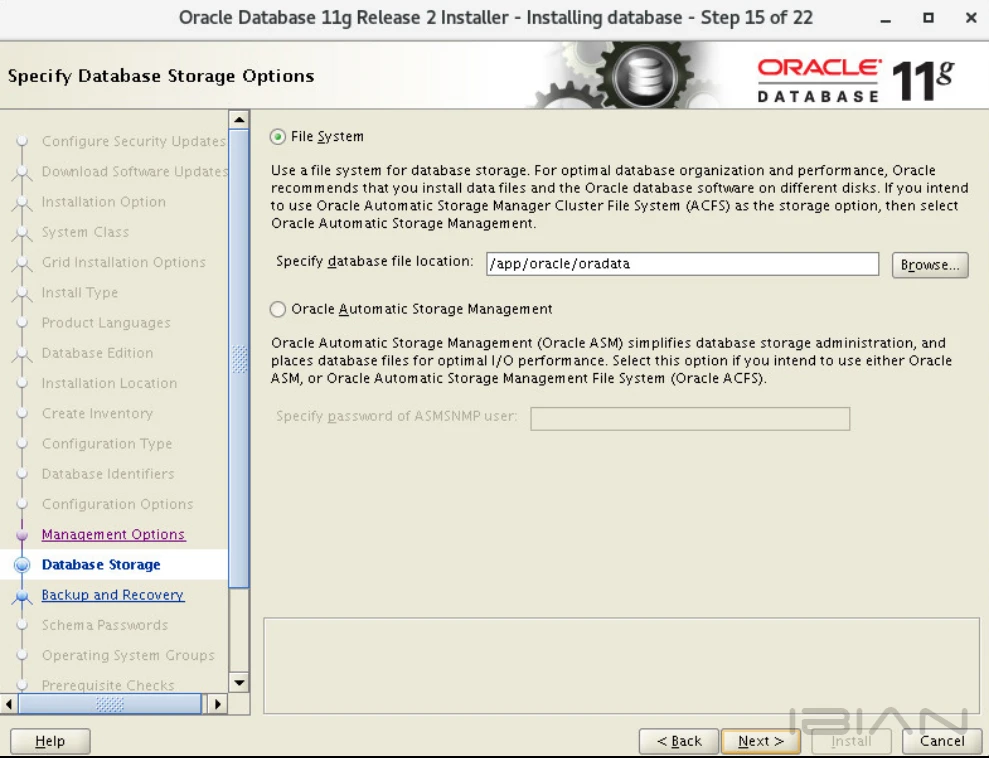Viewport: 989px width, 758px height.
Task: Click the sidebar horizontal scrollbar thumb
Action: [110, 703]
